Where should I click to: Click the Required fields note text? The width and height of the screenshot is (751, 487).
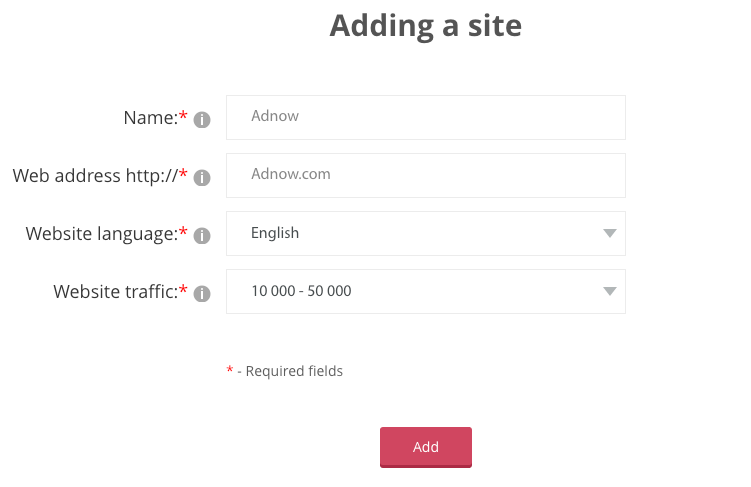(294, 371)
